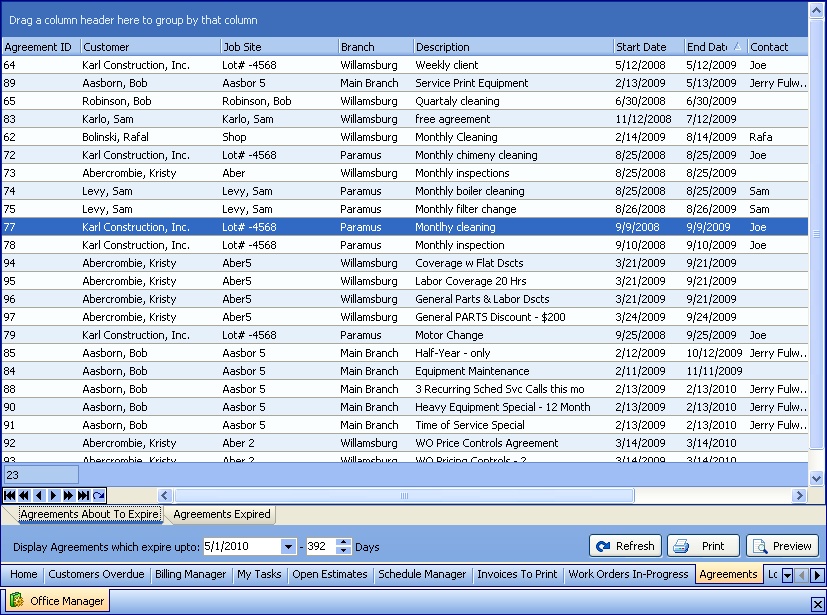Viewport: 827px width, 615px height.
Task: Sort by Agreement ID column header
Action: pyautogui.click(x=41, y=47)
